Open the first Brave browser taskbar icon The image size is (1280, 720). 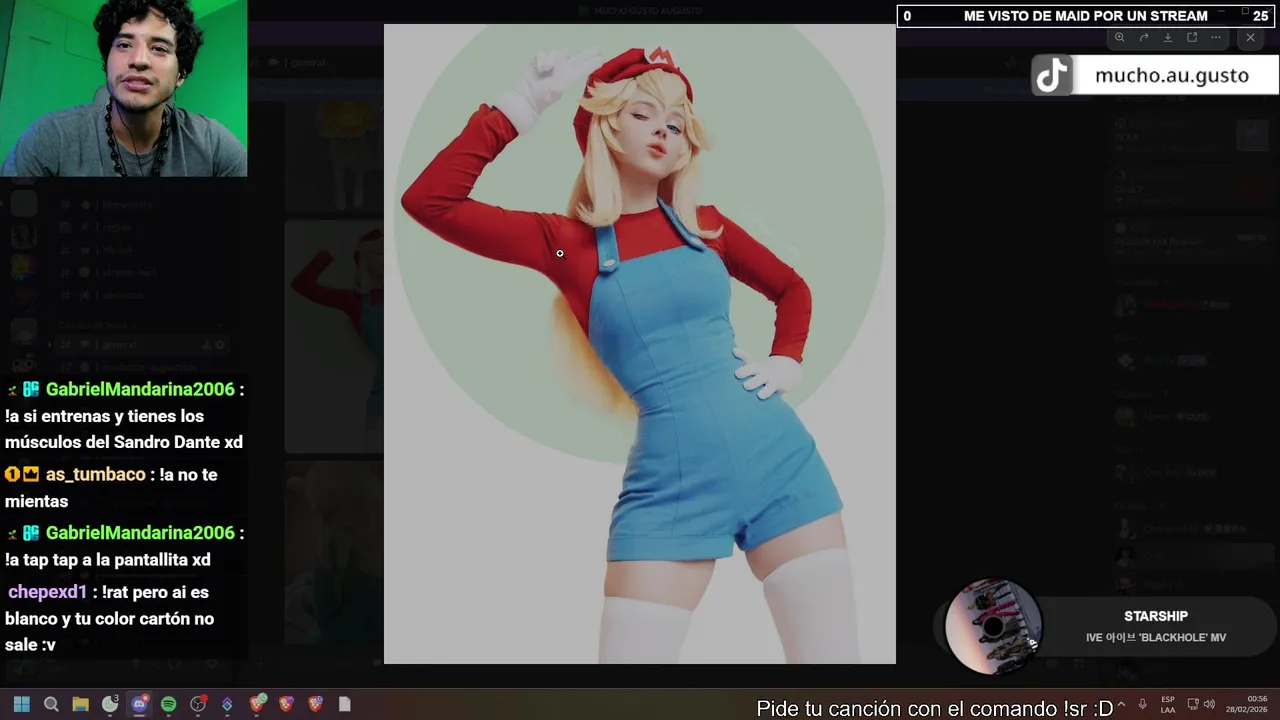pyautogui.click(x=257, y=704)
